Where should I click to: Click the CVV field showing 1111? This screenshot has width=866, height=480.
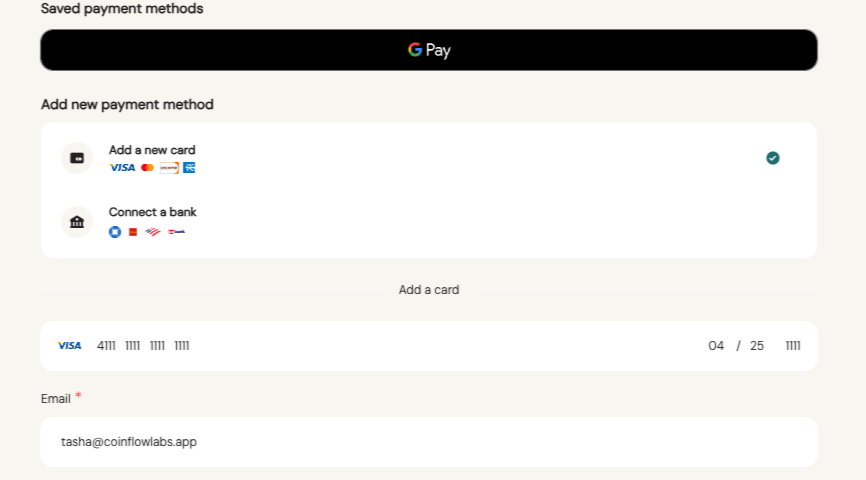pos(793,346)
